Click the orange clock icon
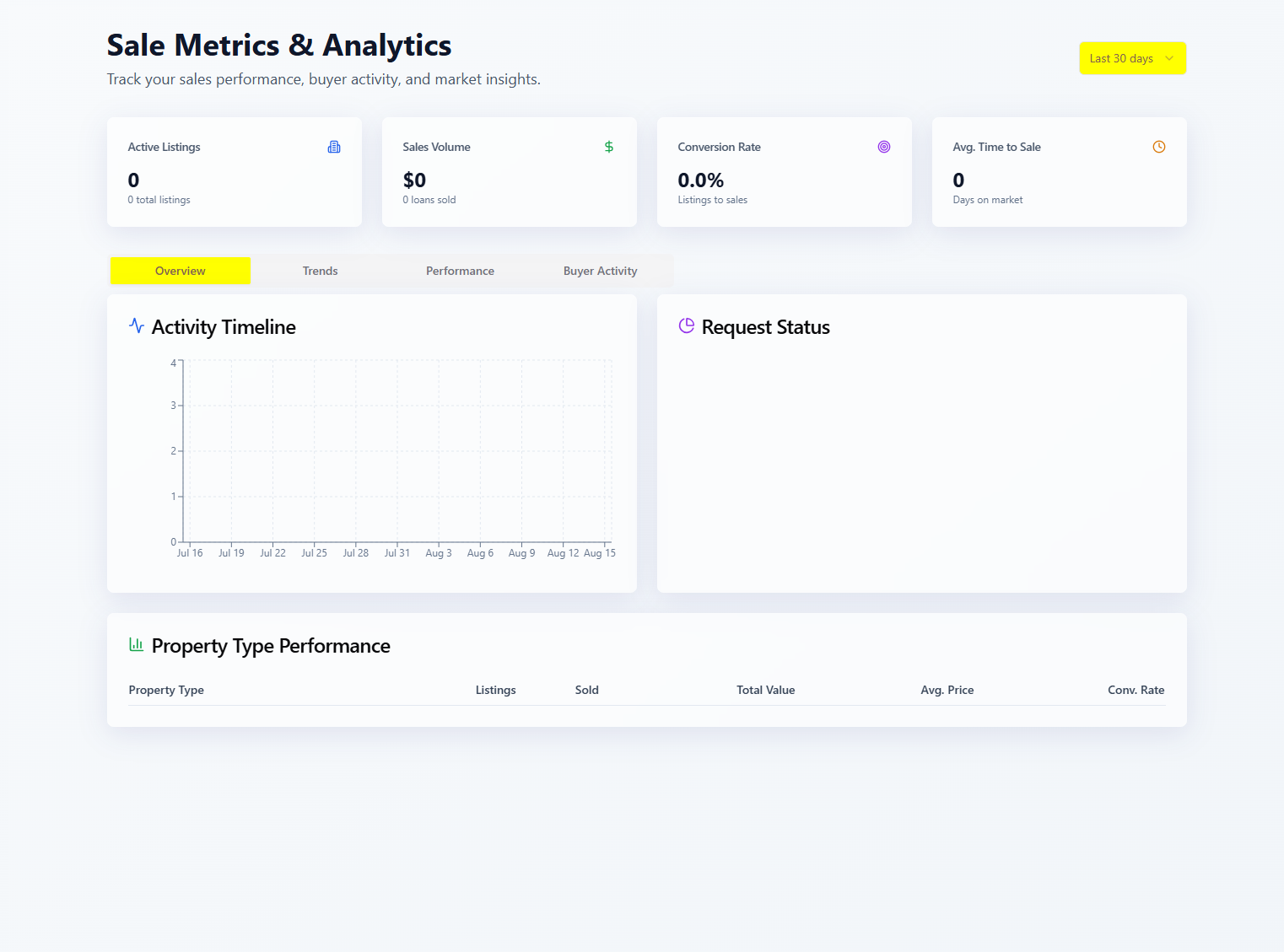The height and width of the screenshot is (952, 1284). (x=1159, y=147)
